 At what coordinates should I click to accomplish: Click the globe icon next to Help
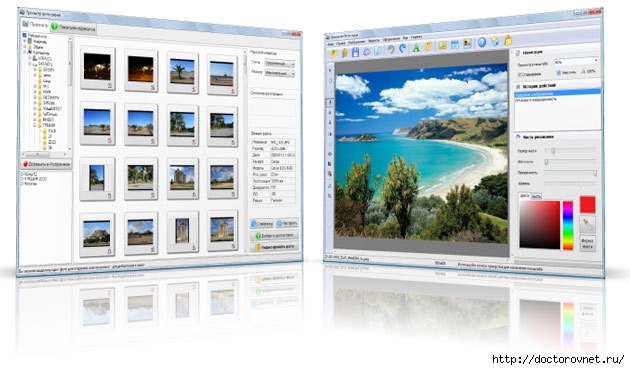(x=495, y=41)
